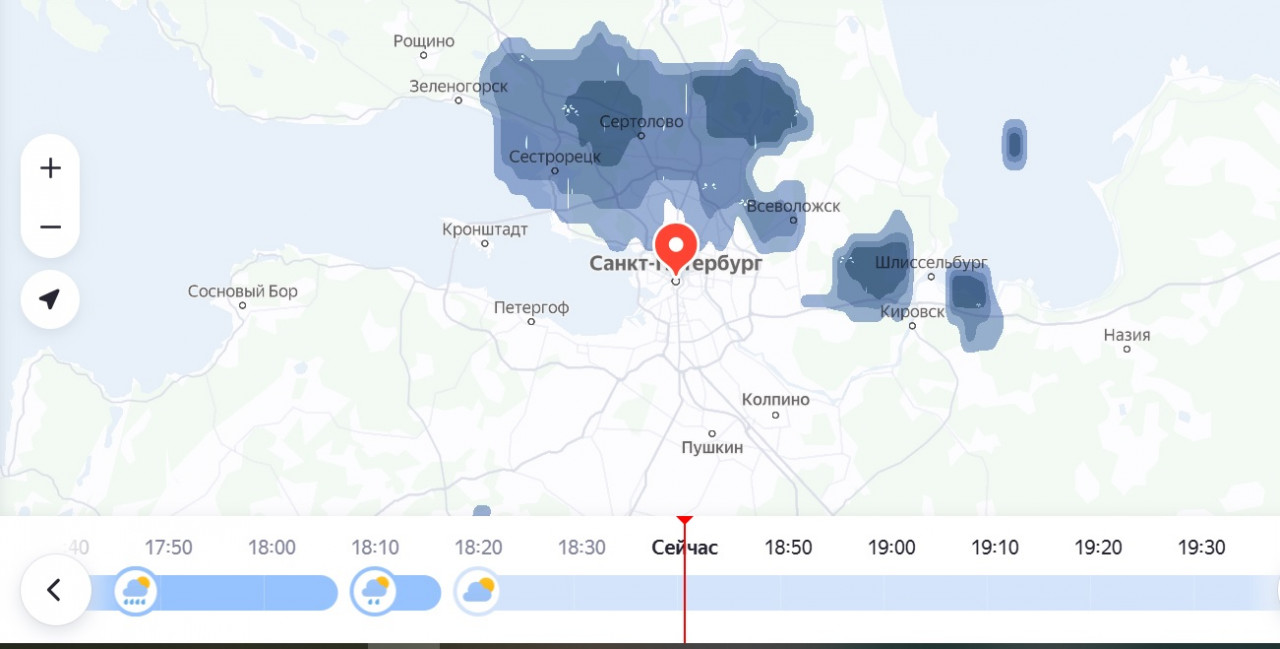Screen dimensions: 1280x649
Task: Click the Петергоф city label
Action: tap(531, 307)
